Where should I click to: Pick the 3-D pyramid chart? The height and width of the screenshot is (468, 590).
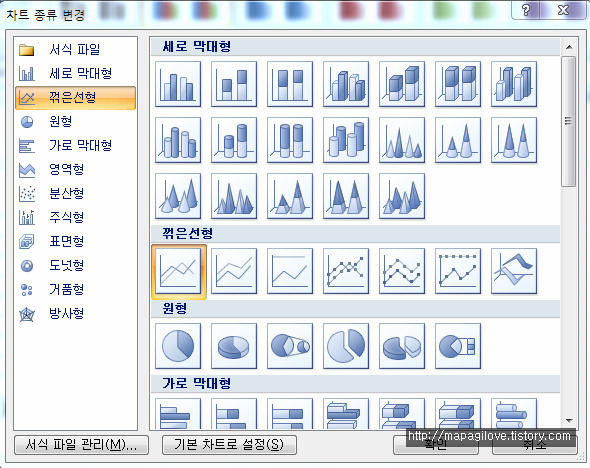pyautogui.click(x=402, y=196)
